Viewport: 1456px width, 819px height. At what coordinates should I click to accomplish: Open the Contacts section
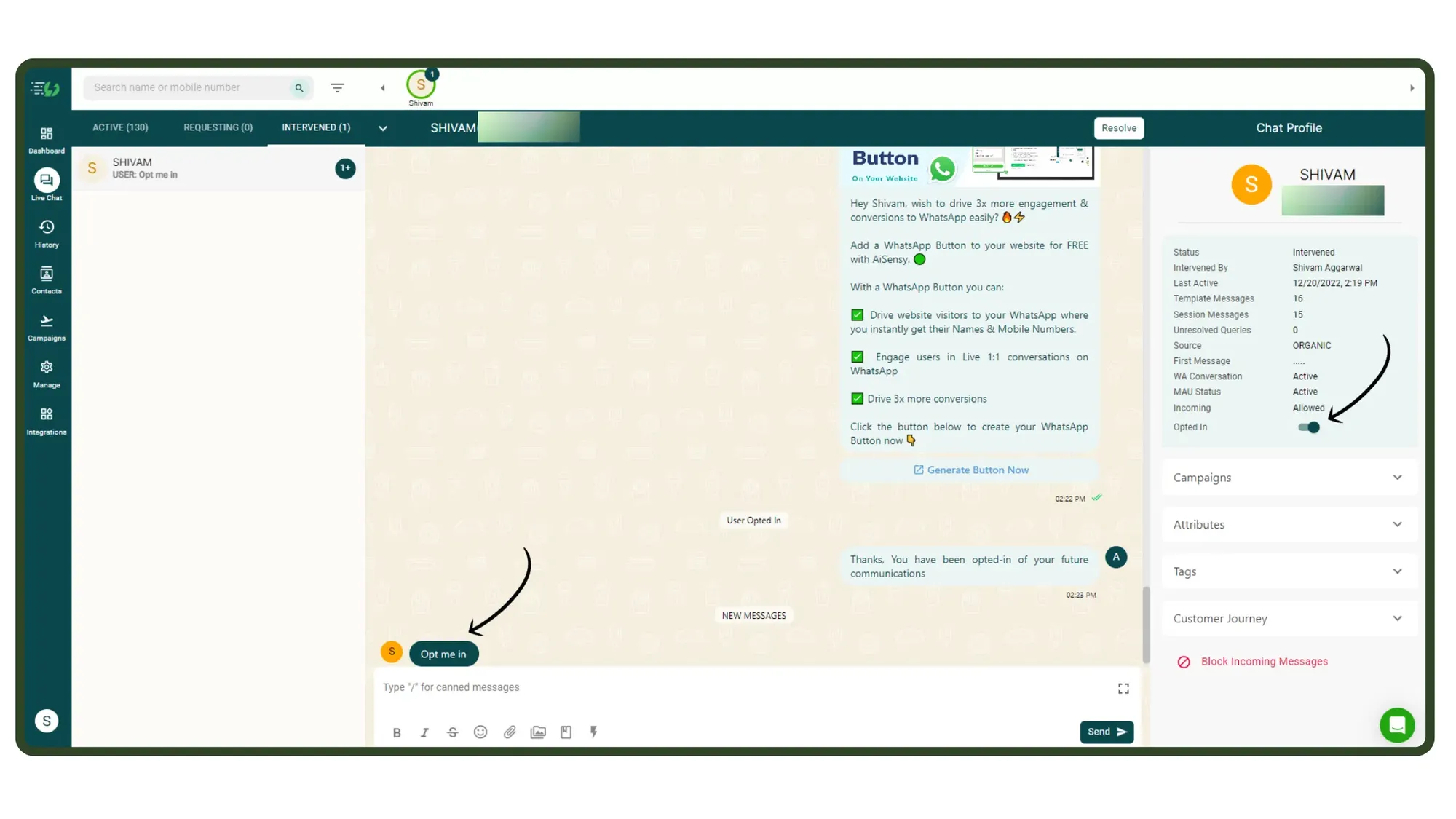pos(46,280)
